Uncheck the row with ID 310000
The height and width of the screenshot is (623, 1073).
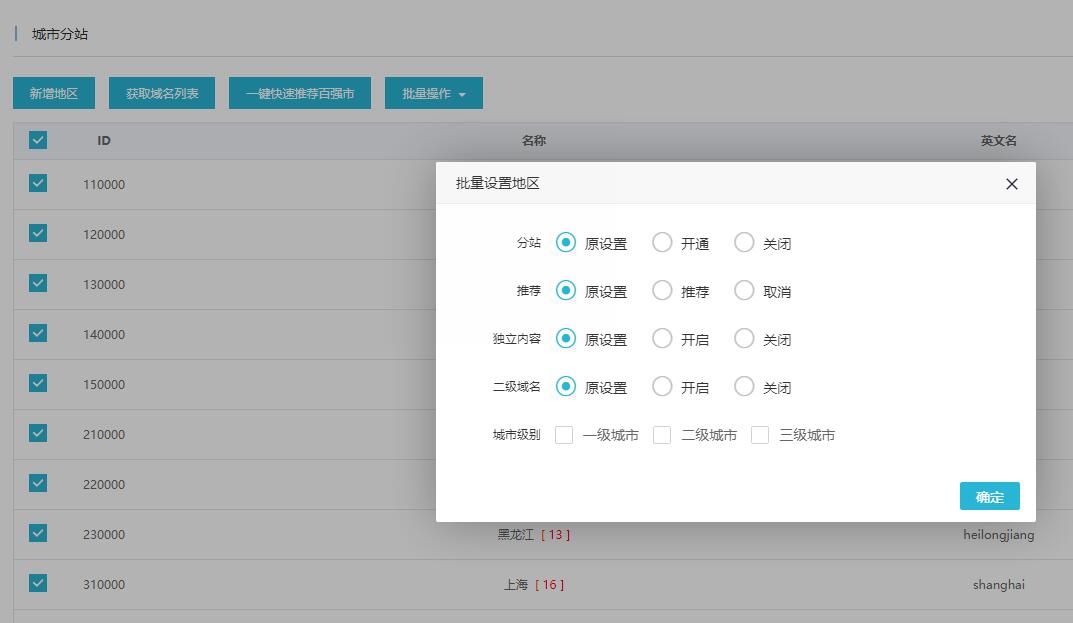pos(38,584)
